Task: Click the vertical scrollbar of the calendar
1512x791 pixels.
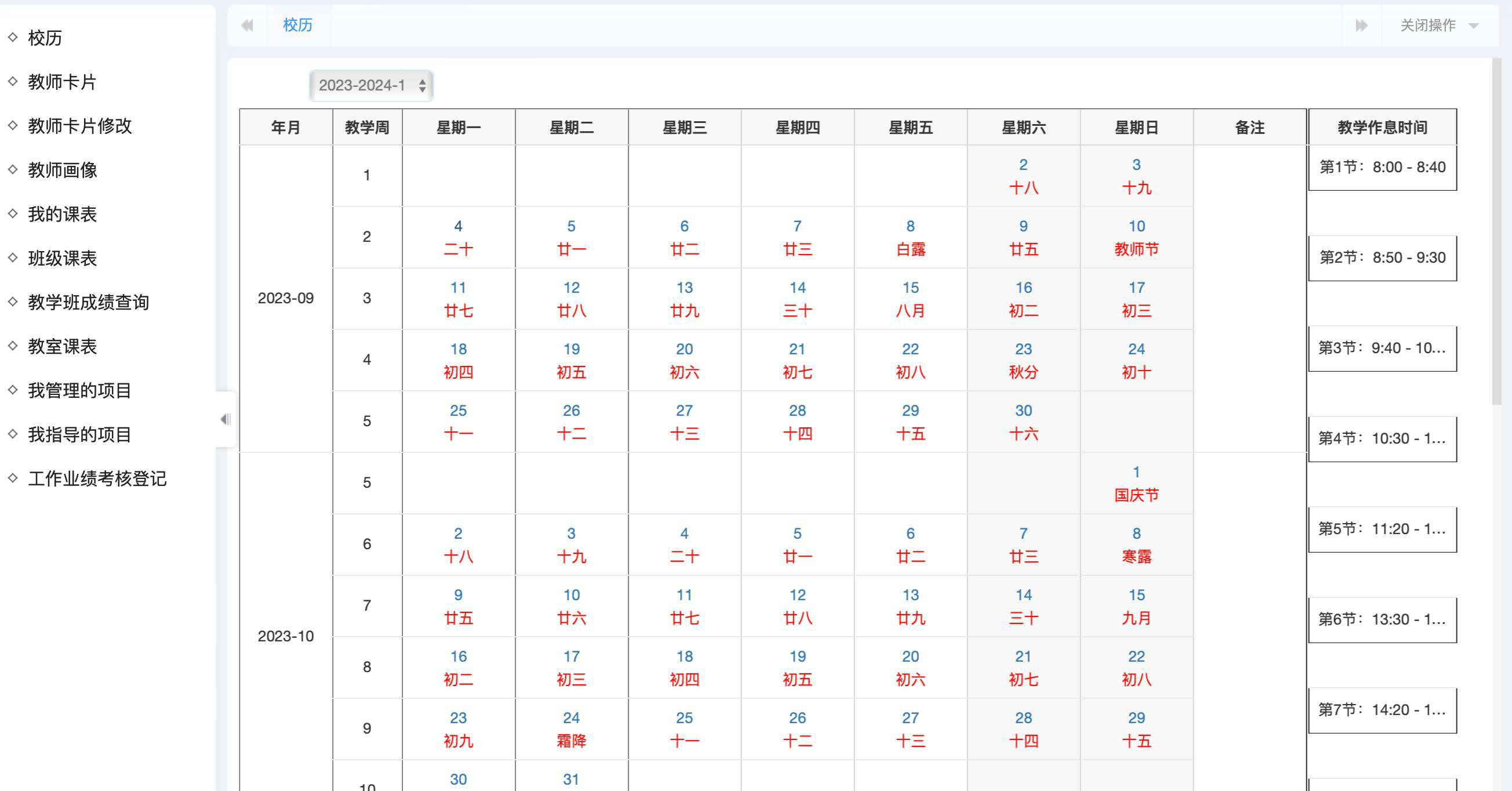Action: tap(1496, 232)
